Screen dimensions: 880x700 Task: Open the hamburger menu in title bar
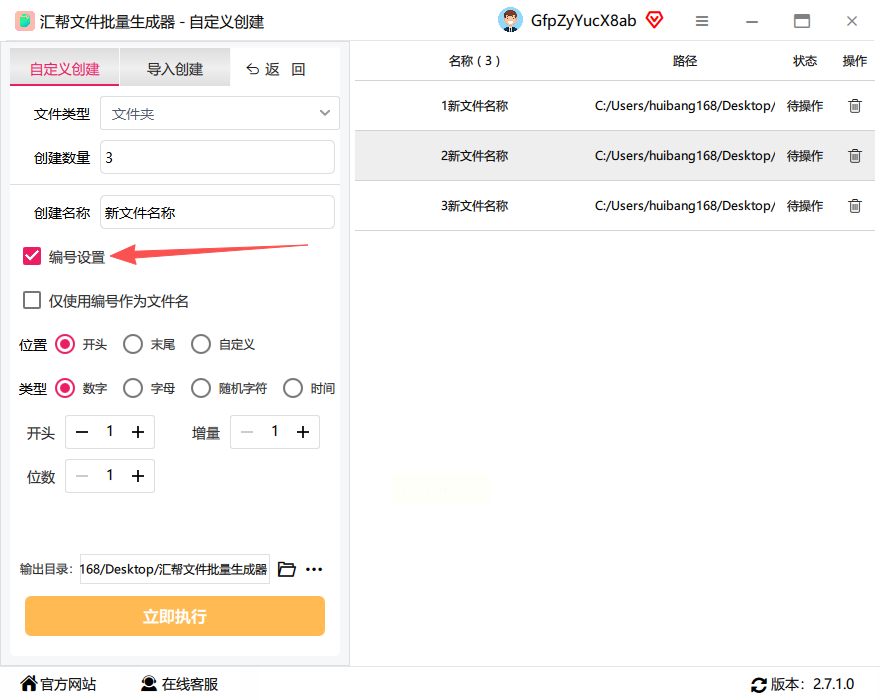coord(702,21)
